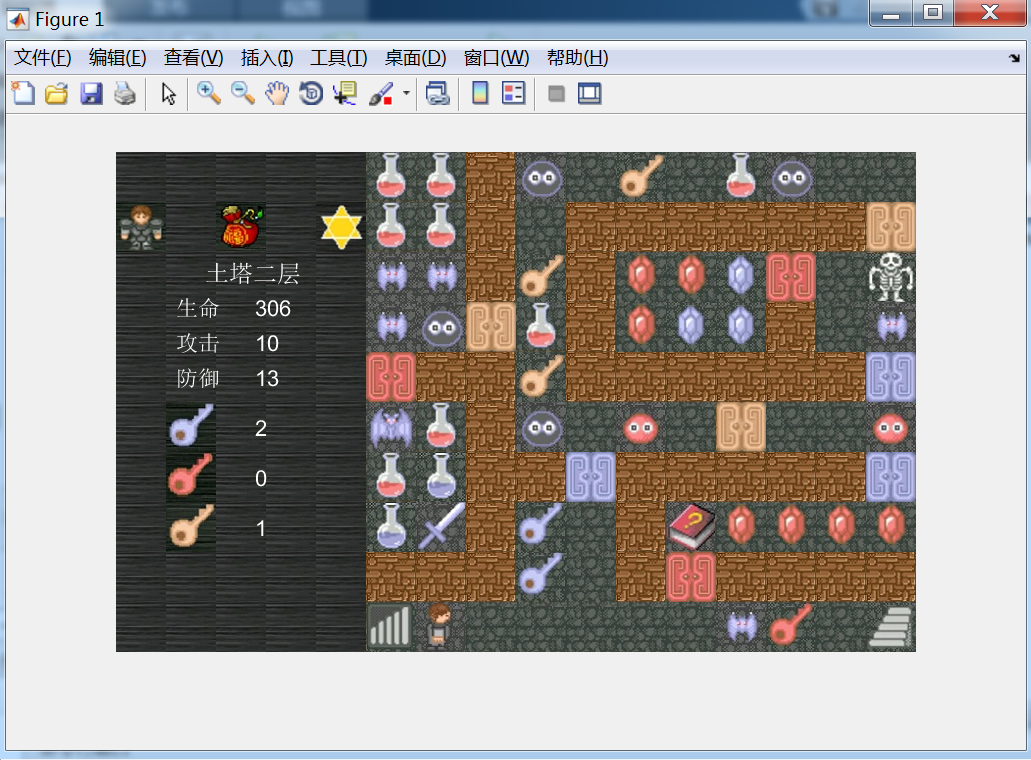Click the hero character at map bottom
This screenshot has width=1031, height=760.
tap(439, 626)
